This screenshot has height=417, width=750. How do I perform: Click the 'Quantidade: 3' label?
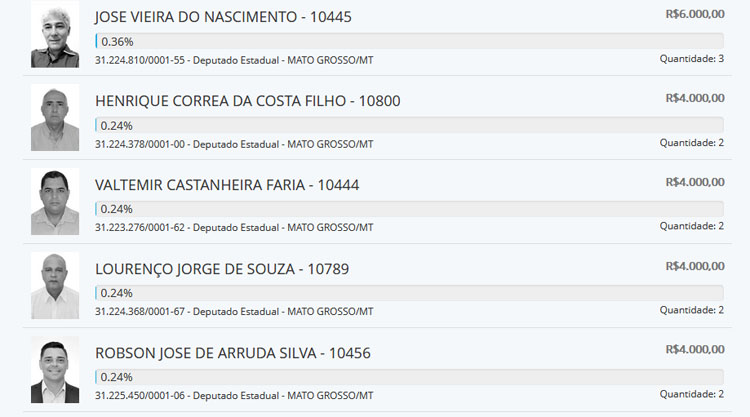pyautogui.click(x=691, y=59)
